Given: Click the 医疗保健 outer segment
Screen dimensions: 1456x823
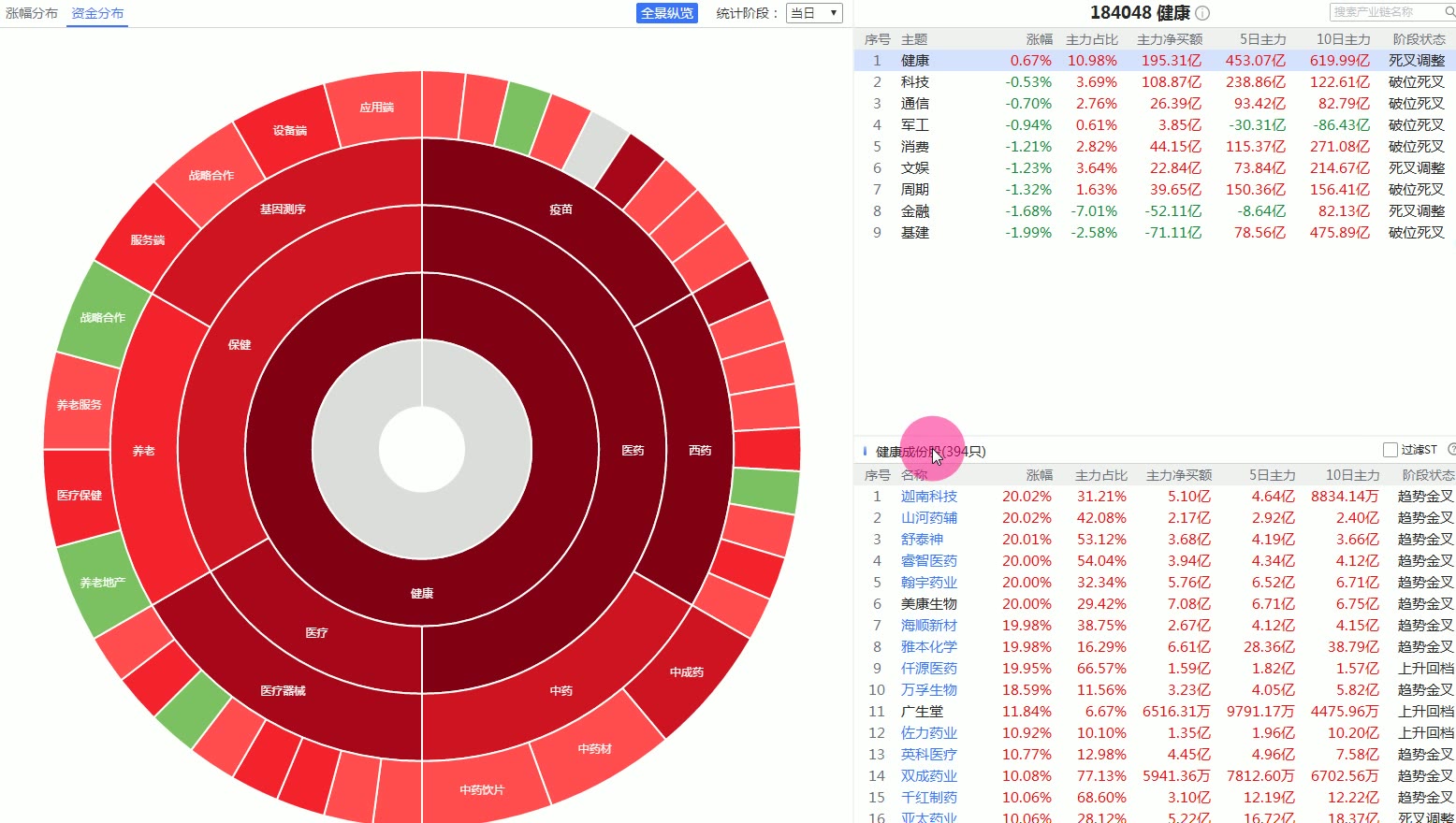Looking at the screenshot, I should point(79,495).
